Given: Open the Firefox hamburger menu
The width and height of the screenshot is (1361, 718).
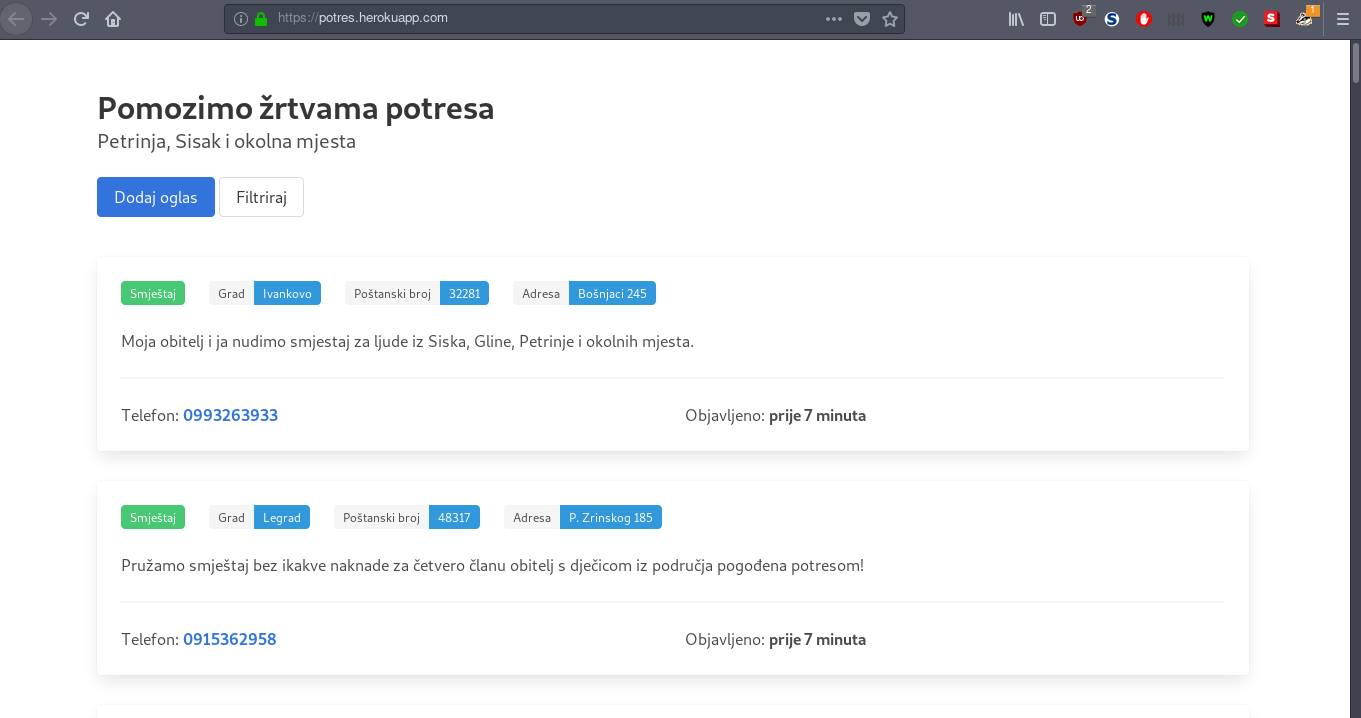Looking at the screenshot, I should point(1342,18).
